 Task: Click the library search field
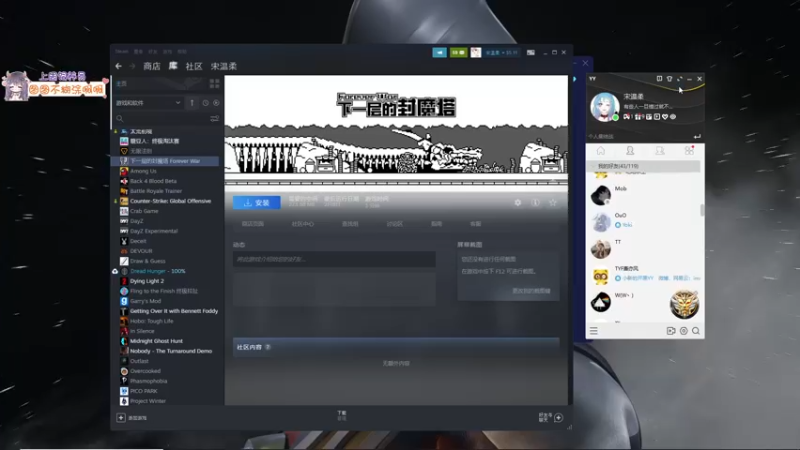[161, 118]
